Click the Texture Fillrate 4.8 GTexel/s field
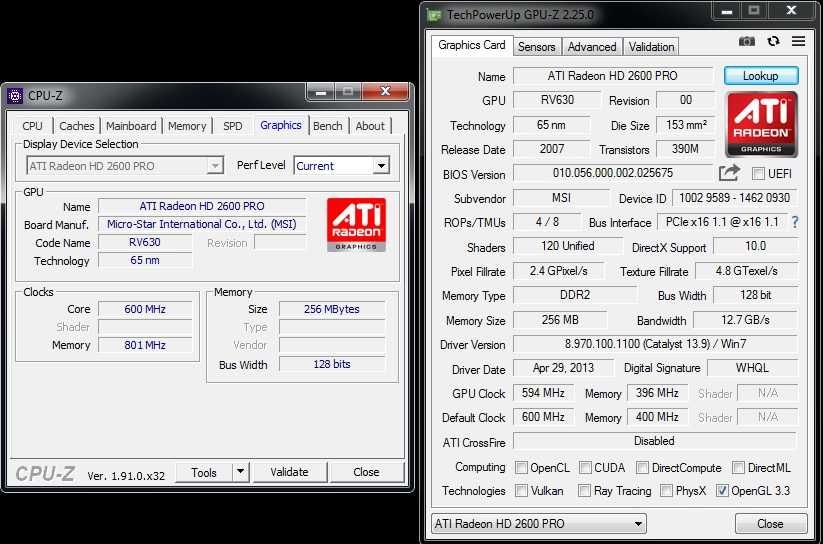The height and width of the screenshot is (544, 823). (x=746, y=271)
